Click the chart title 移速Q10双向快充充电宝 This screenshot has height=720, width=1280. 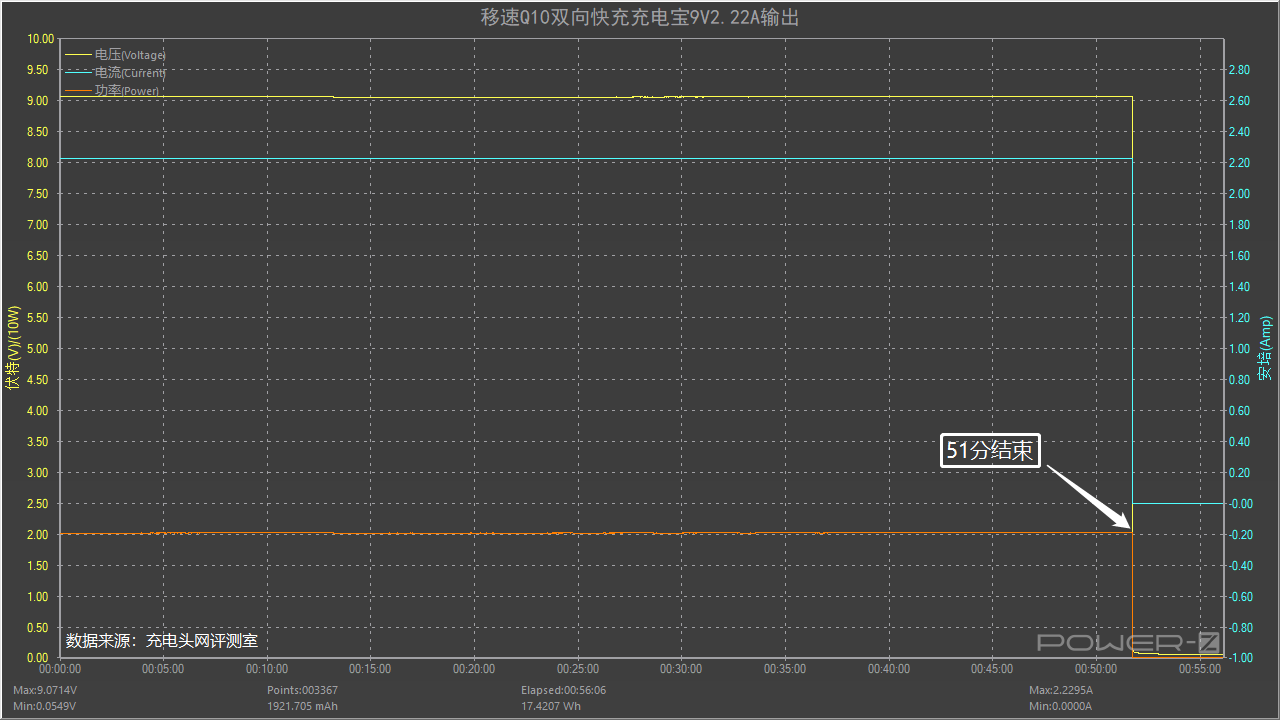click(640, 18)
